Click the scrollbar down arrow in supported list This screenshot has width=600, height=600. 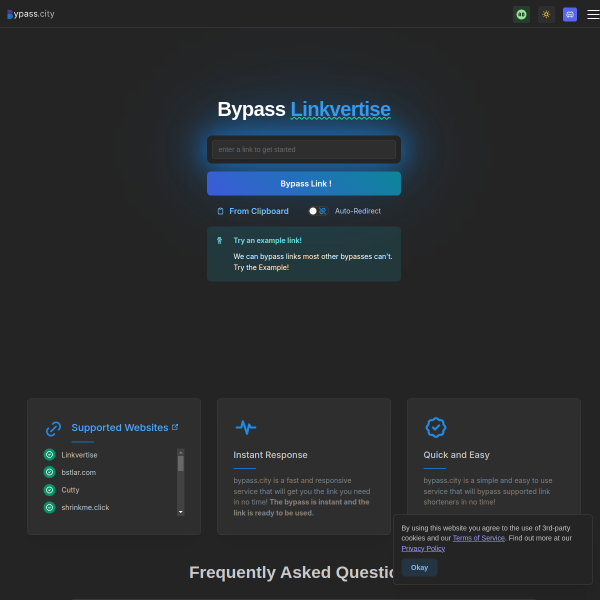(x=181, y=512)
